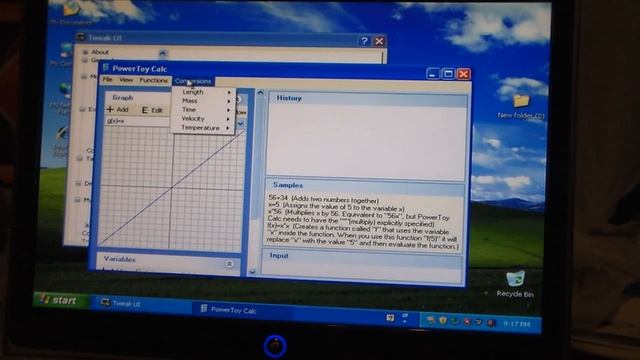Click the graph plot area
The image size is (640, 360).
pyautogui.click(x=171, y=187)
